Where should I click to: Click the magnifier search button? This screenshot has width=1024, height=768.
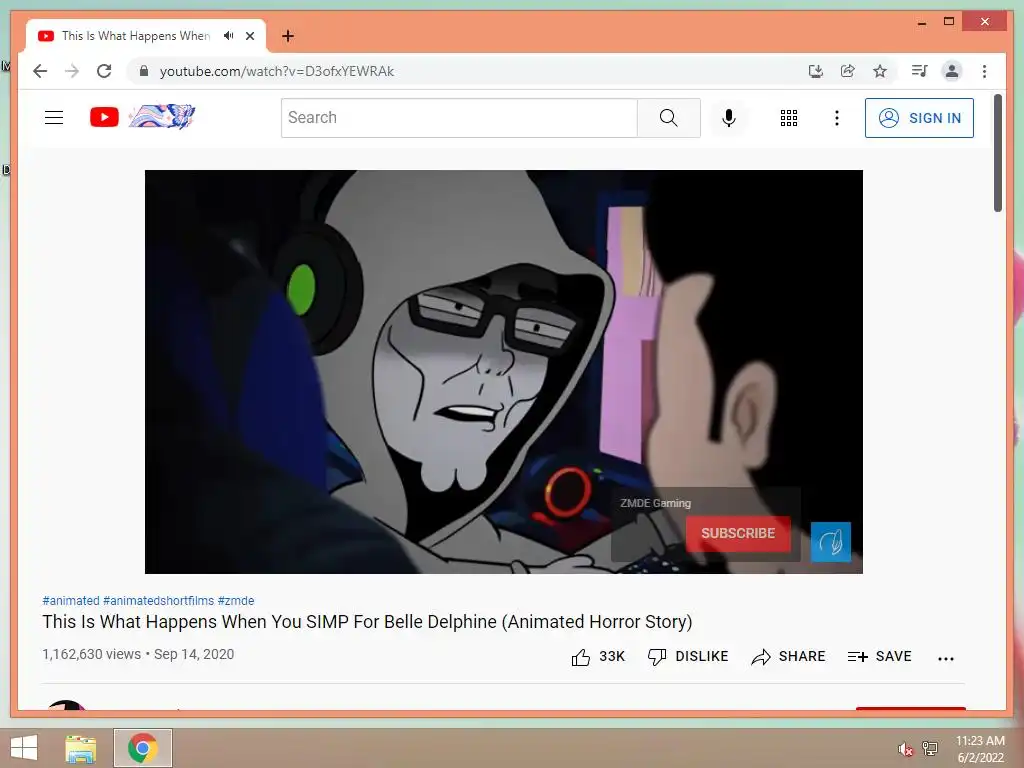point(668,118)
